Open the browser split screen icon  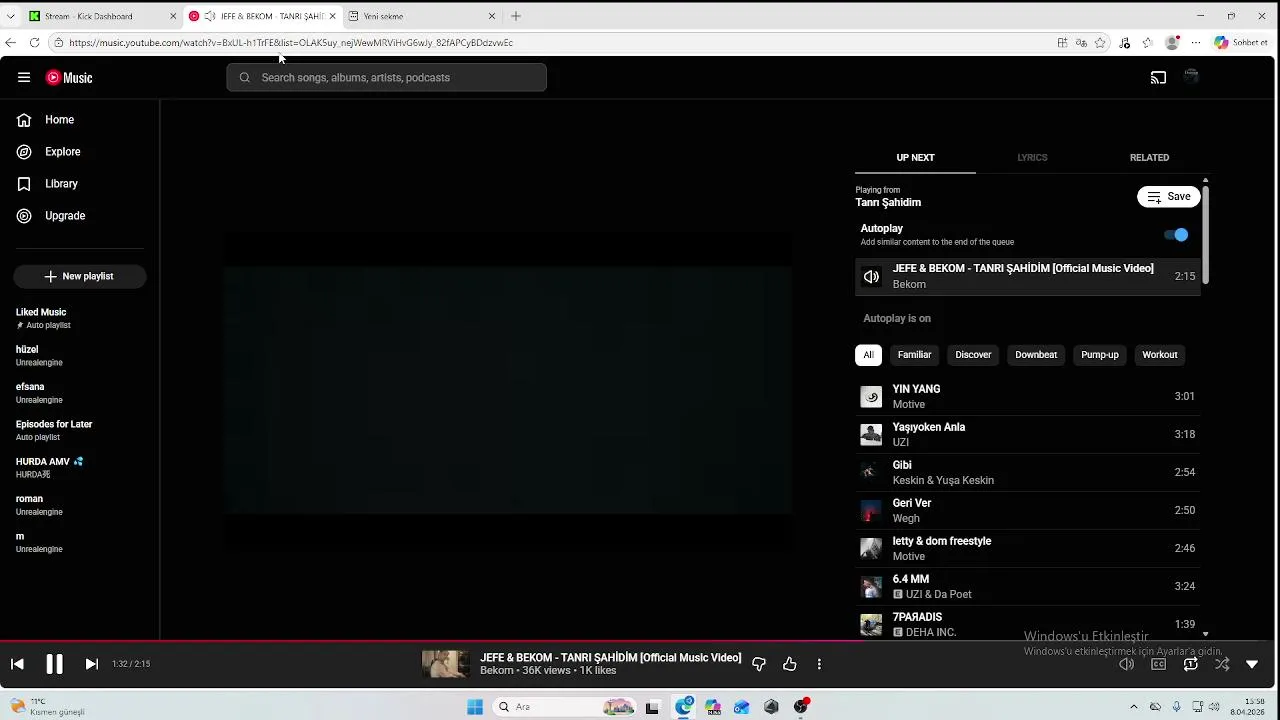pos(1062,43)
